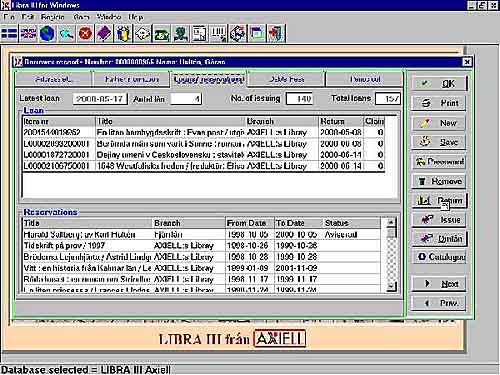Click the Return button
Screen dimensions: 500x375
pos(439,200)
